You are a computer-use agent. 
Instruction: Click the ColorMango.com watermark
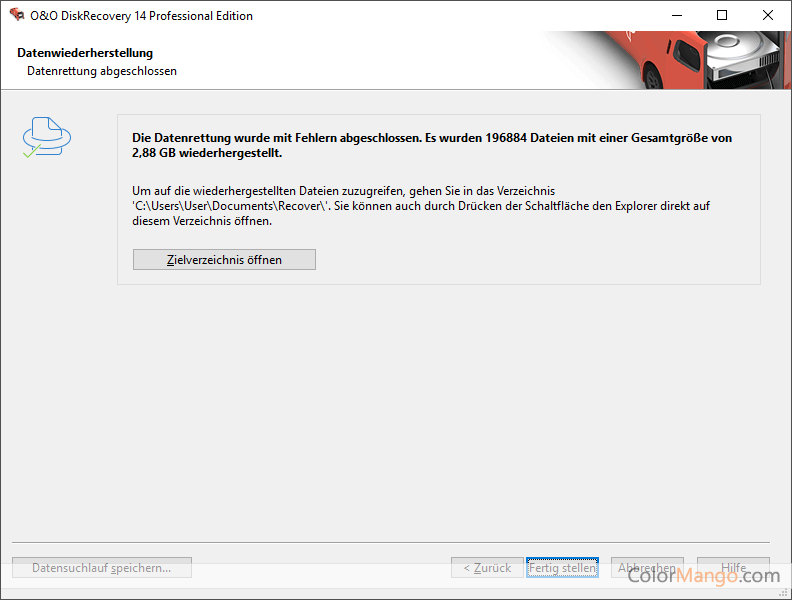pyautogui.click(x=703, y=575)
